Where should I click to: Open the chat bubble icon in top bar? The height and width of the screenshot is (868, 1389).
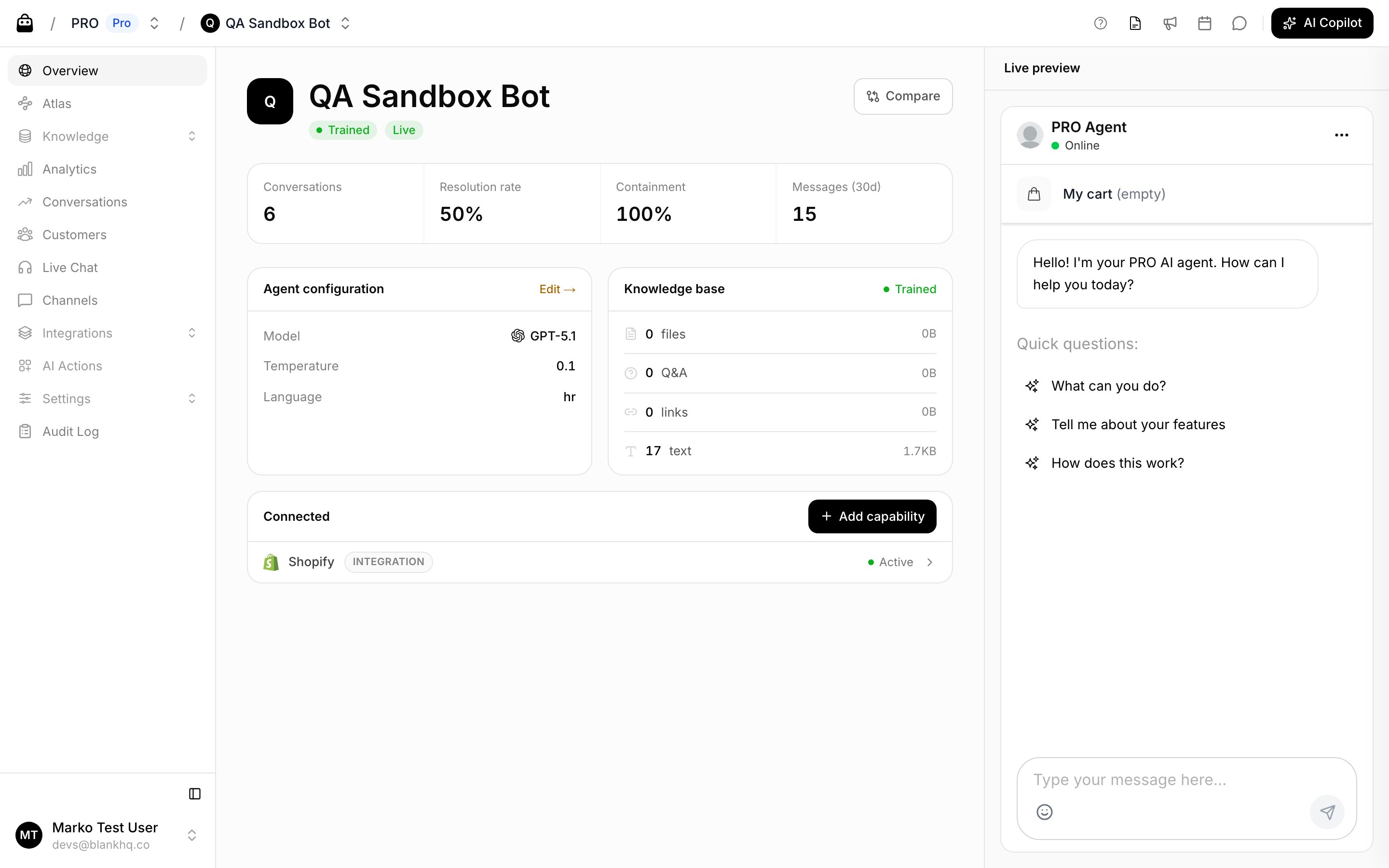tap(1239, 23)
